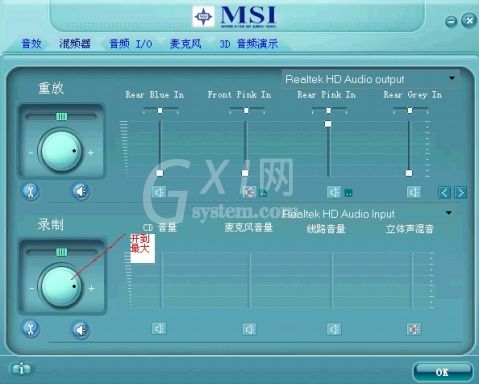
Task: Toggle mute for CD 音量
Action: 159,329
